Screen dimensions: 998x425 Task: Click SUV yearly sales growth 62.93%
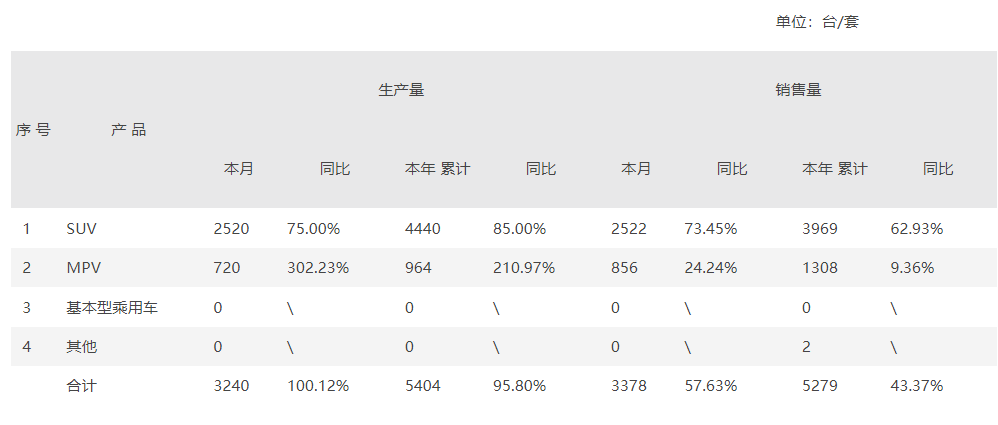tap(916, 229)
